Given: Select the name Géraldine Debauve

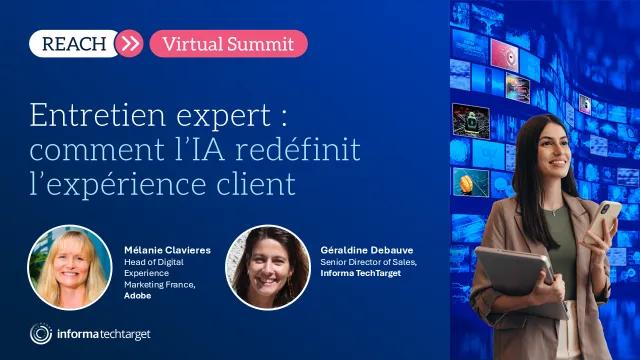Looking at the screenshot, I should click(x=367, y=250).
